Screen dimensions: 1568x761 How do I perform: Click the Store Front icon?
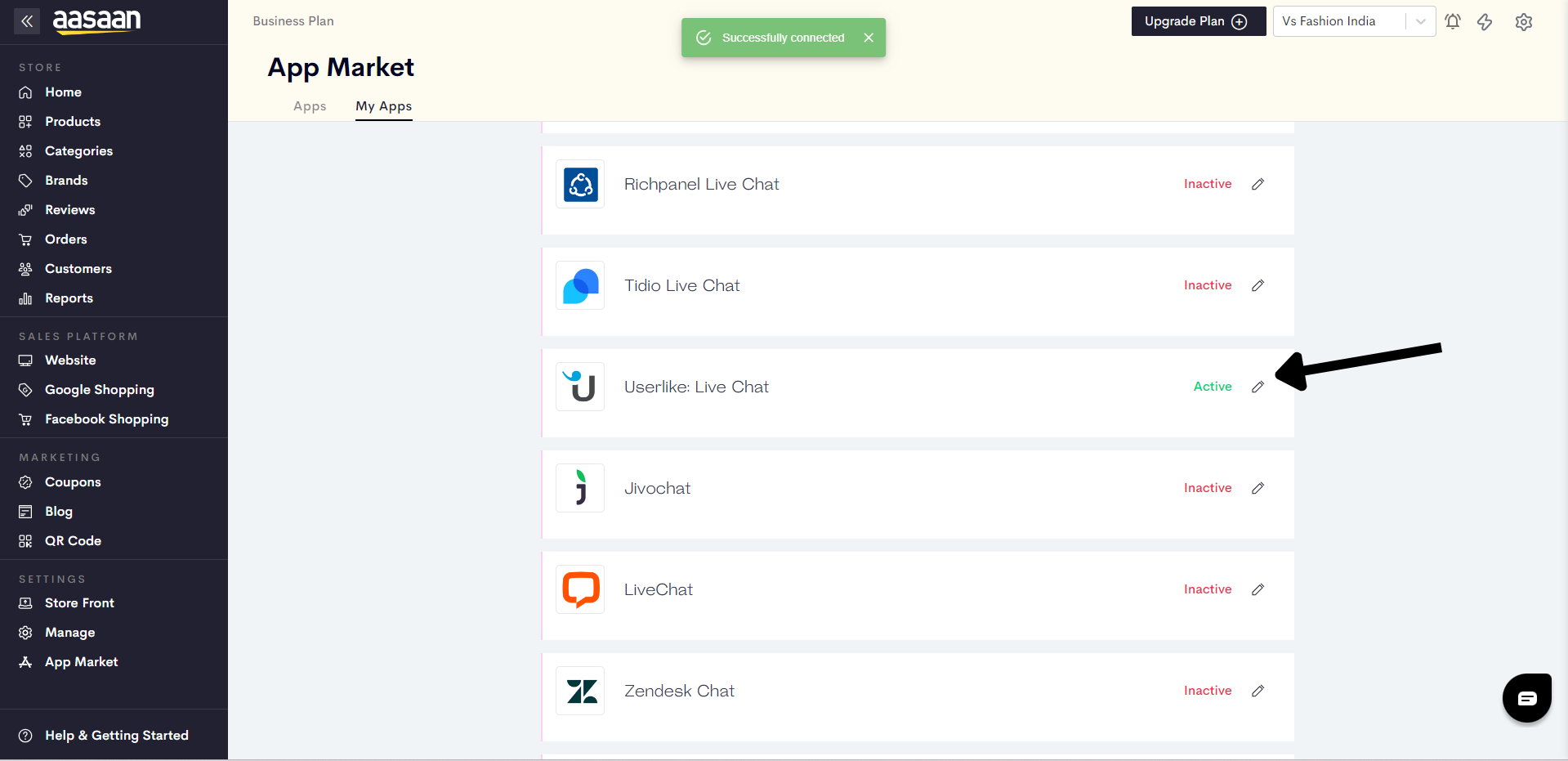pos(25,603)
